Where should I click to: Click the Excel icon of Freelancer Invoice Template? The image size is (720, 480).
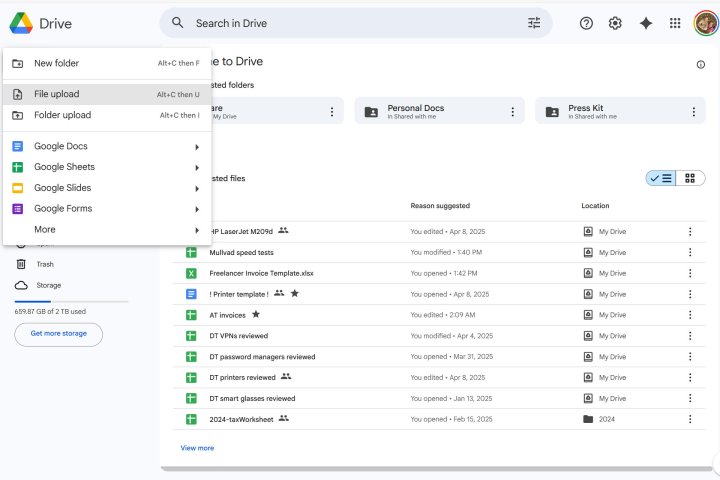click(191, 273)
